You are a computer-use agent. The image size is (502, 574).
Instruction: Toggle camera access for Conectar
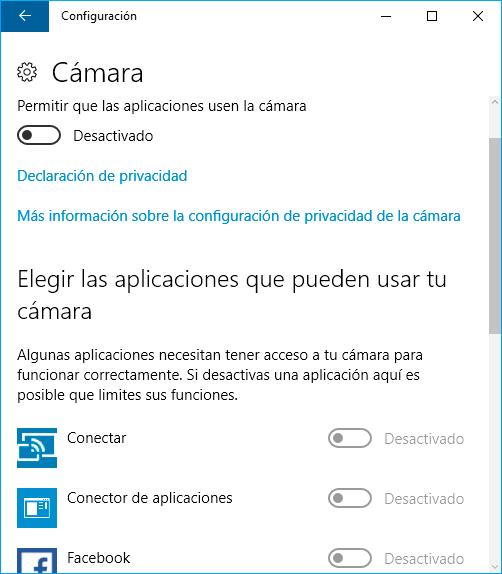click(350, 438)
